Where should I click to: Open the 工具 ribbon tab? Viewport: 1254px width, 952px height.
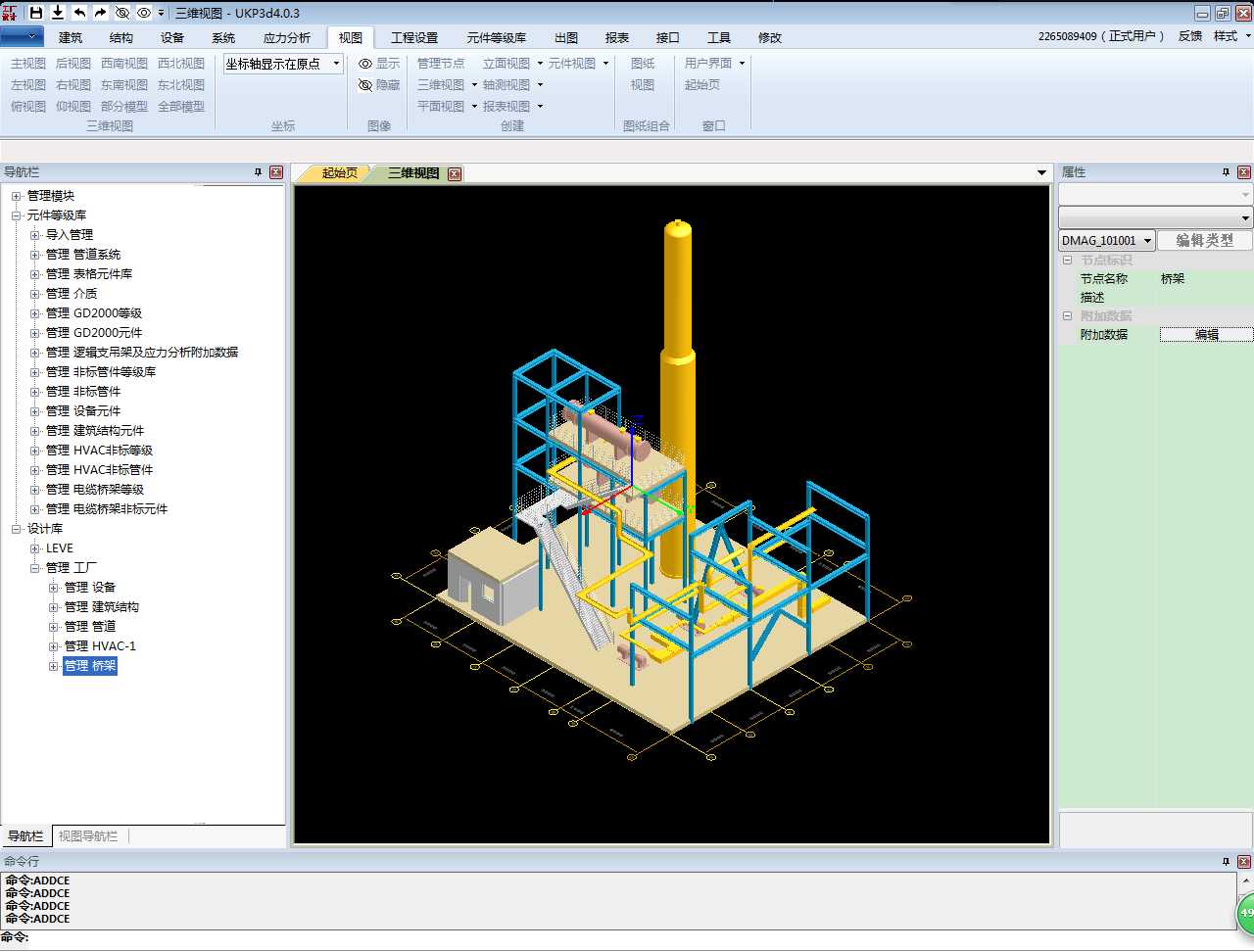click(x=719, y=38)
